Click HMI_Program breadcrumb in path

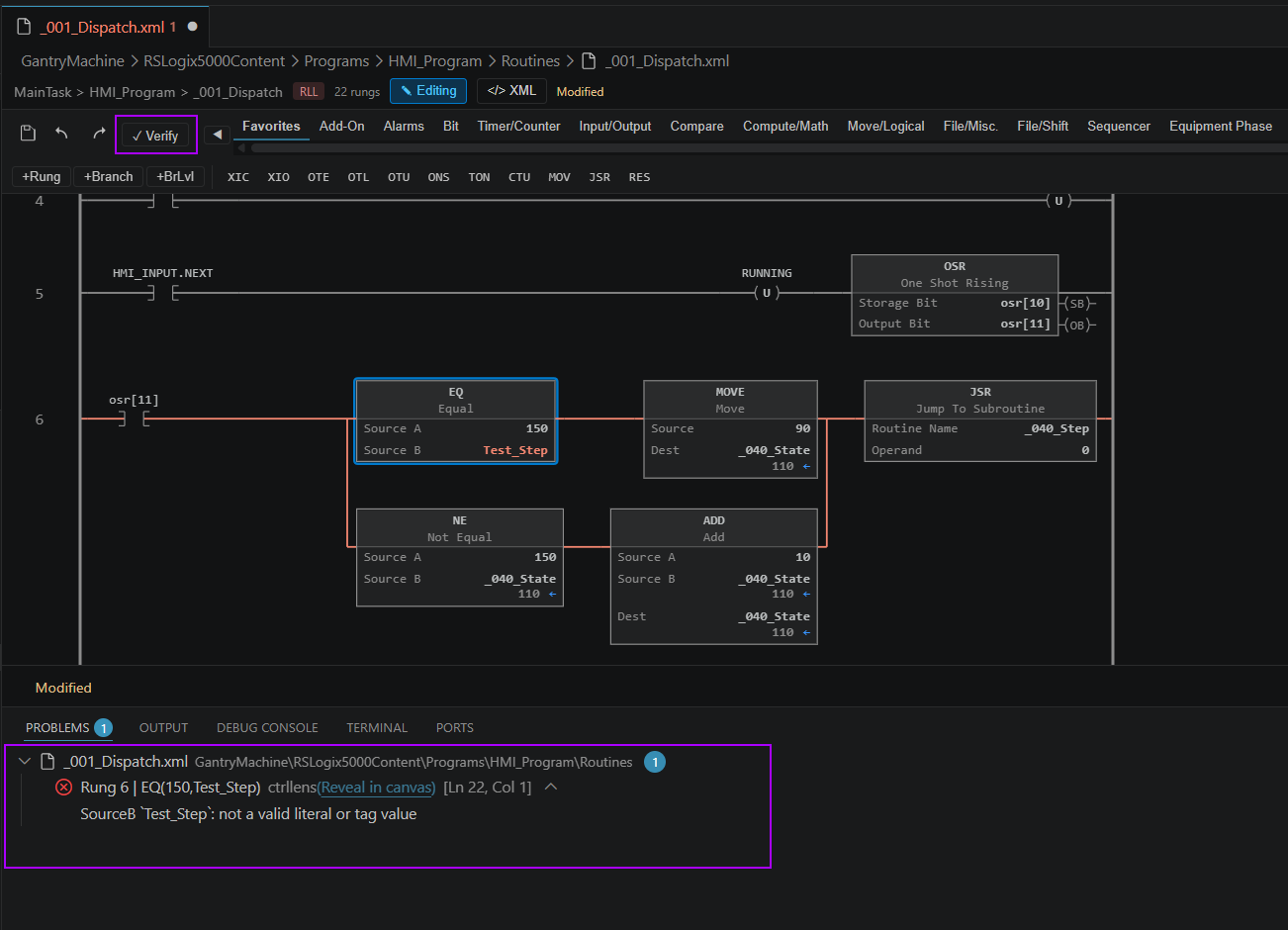(434, 61)
